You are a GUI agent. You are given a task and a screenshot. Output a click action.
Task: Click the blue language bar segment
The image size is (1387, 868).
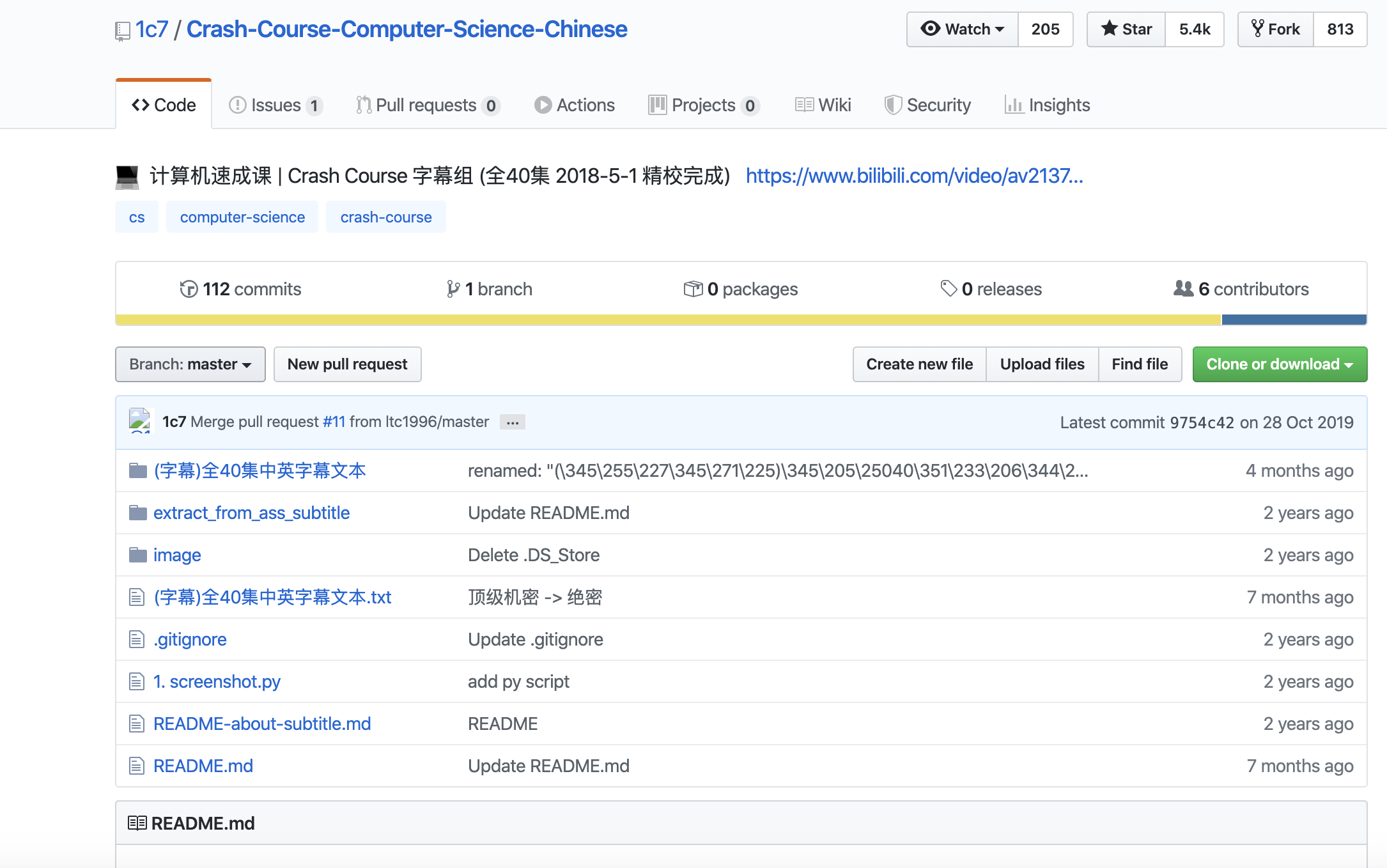1294,320
